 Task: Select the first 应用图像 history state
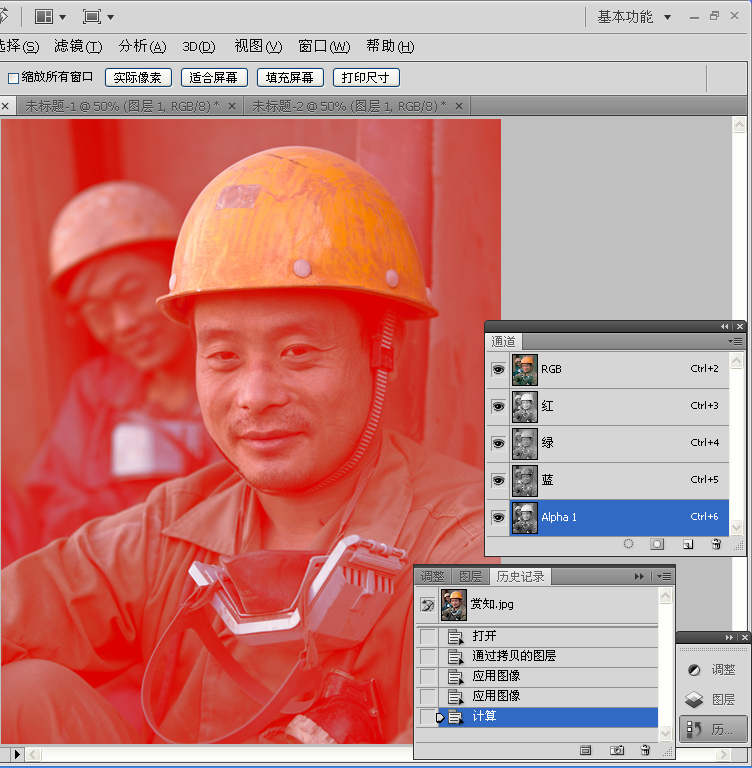[x=548, y=676]
